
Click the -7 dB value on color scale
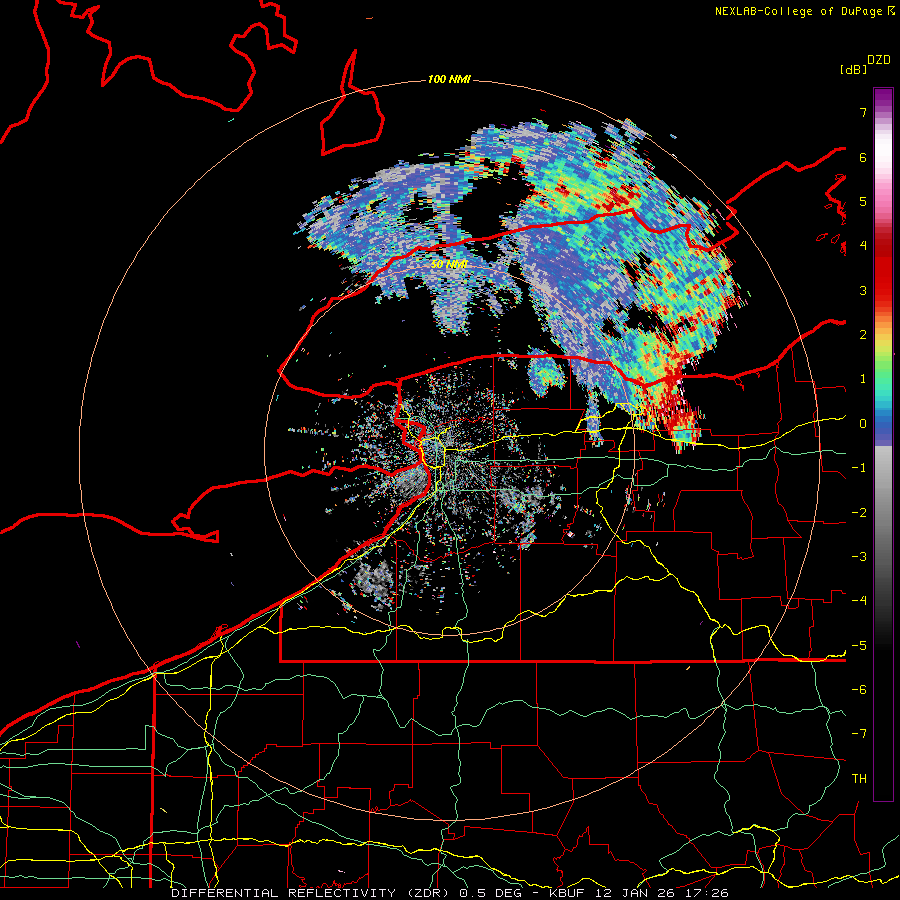(x=859, y=734)
